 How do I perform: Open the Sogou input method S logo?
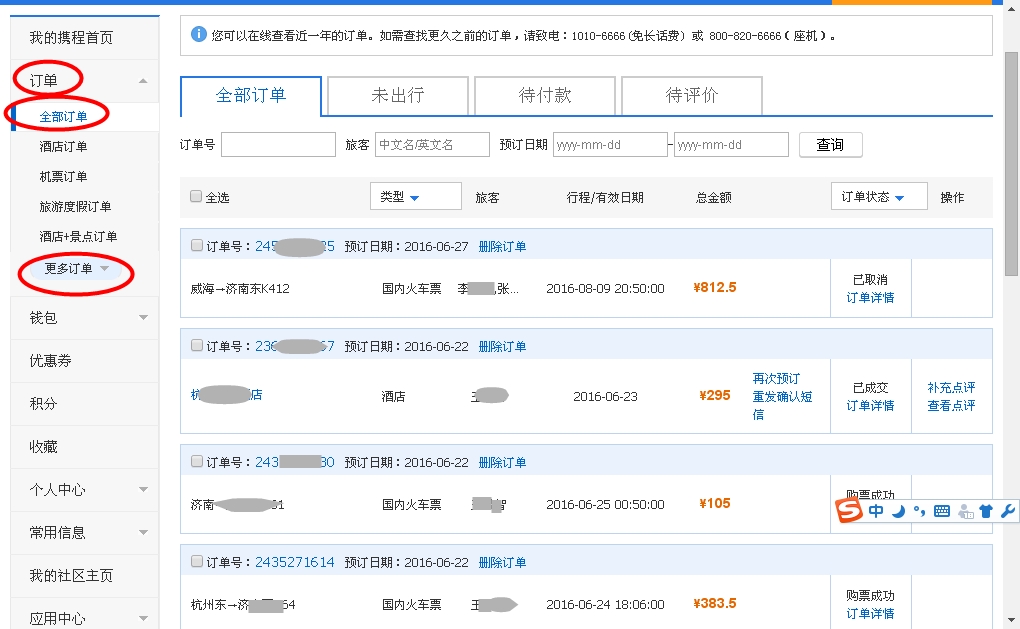tap(849, 511)
